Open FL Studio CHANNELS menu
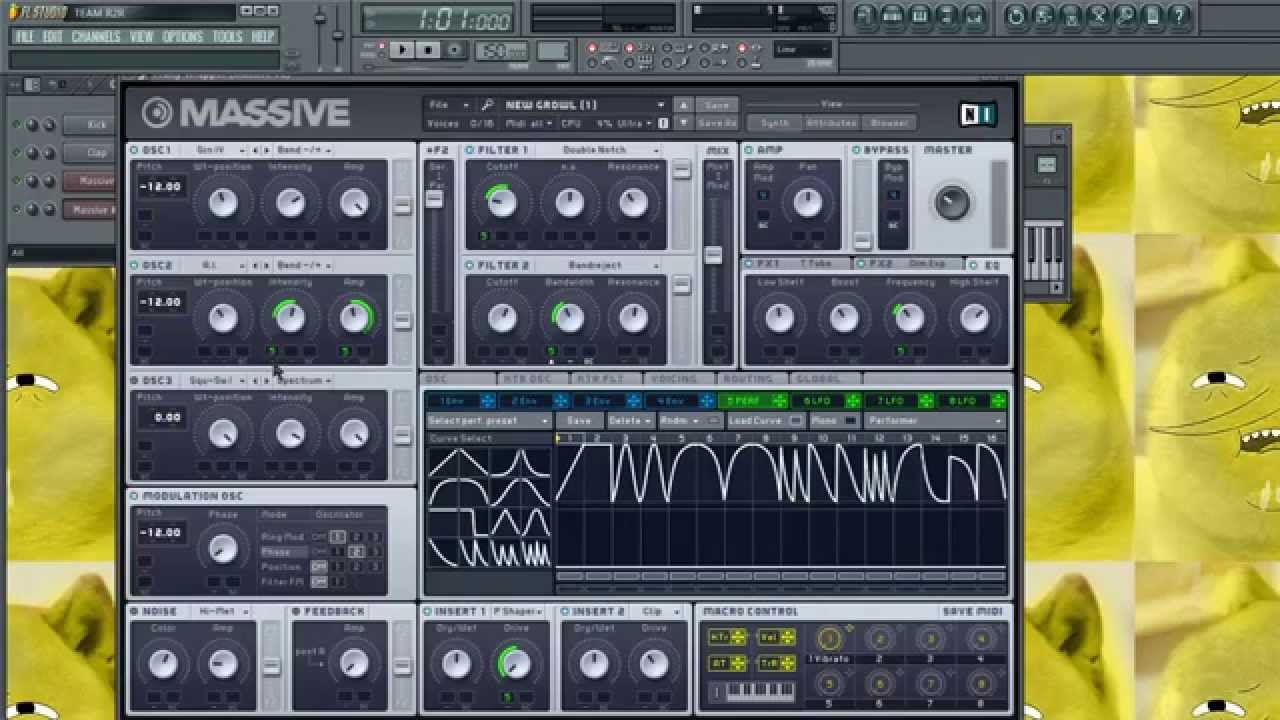 (x=96, y=37)
